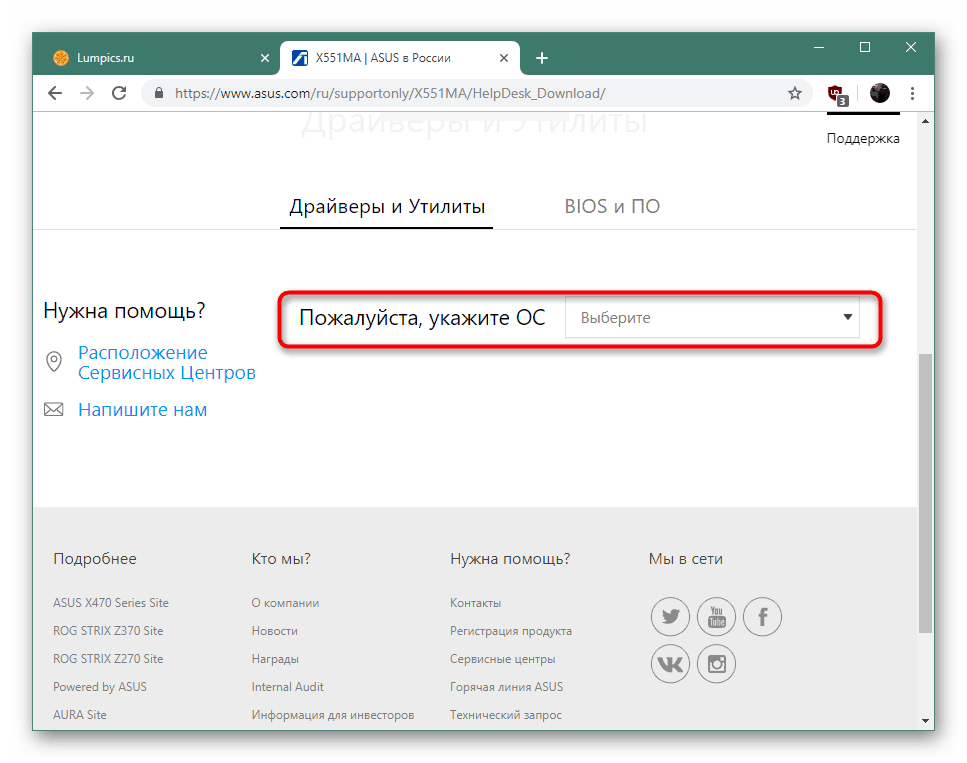Click the Twitter icon in the footer
The width and height of the screenshot is (967, 763).
(x=670, y=617)
